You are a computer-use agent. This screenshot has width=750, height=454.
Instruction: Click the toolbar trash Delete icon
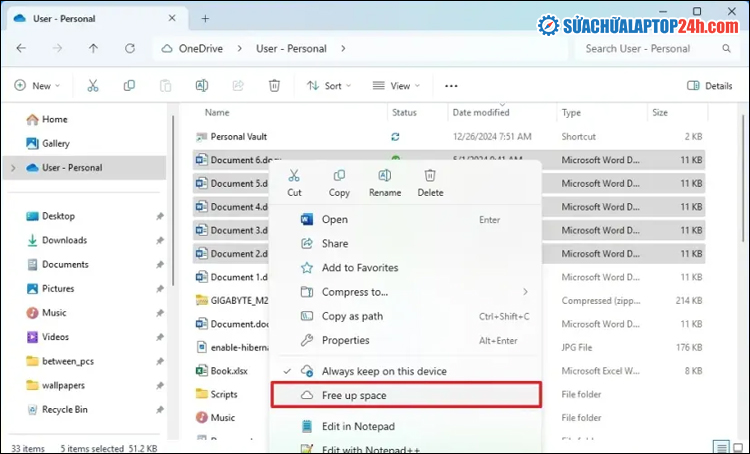[x=274, y=86]
